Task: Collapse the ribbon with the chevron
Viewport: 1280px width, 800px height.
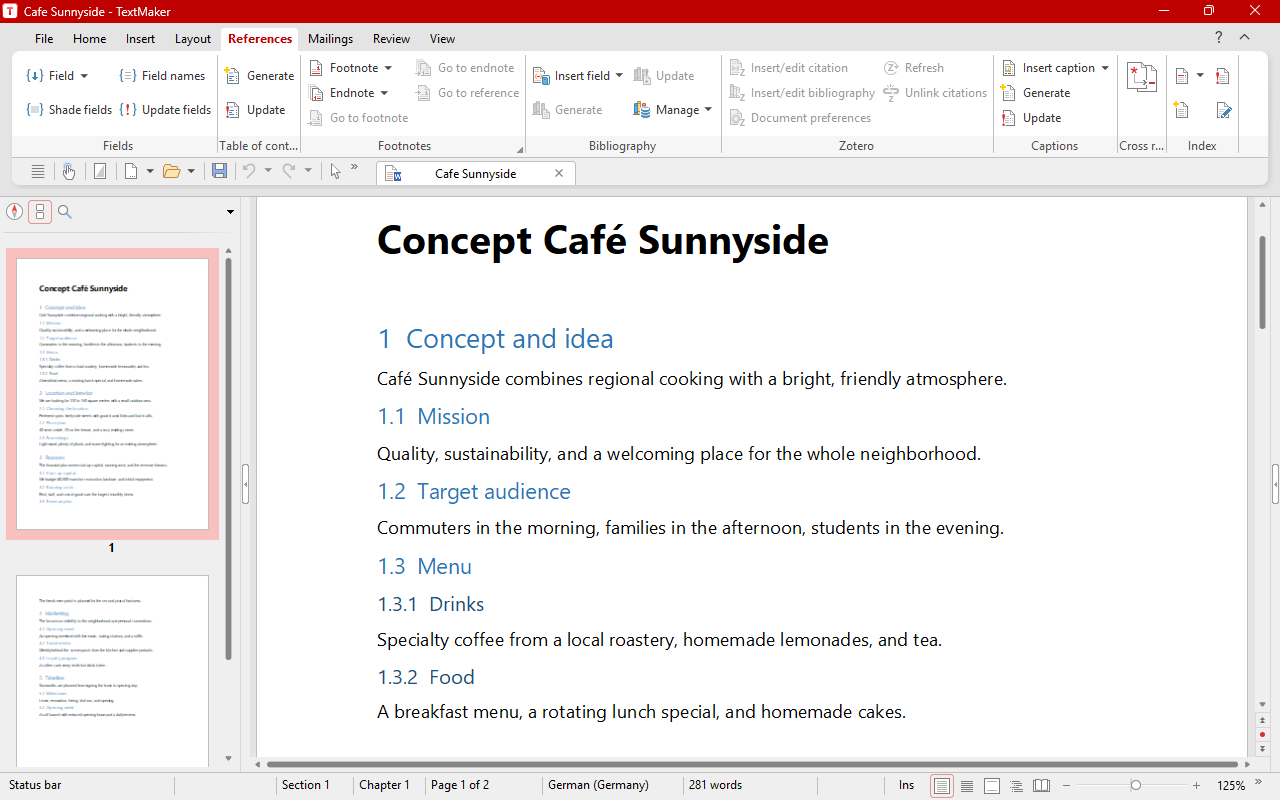Action: [x=1244, y=38]
